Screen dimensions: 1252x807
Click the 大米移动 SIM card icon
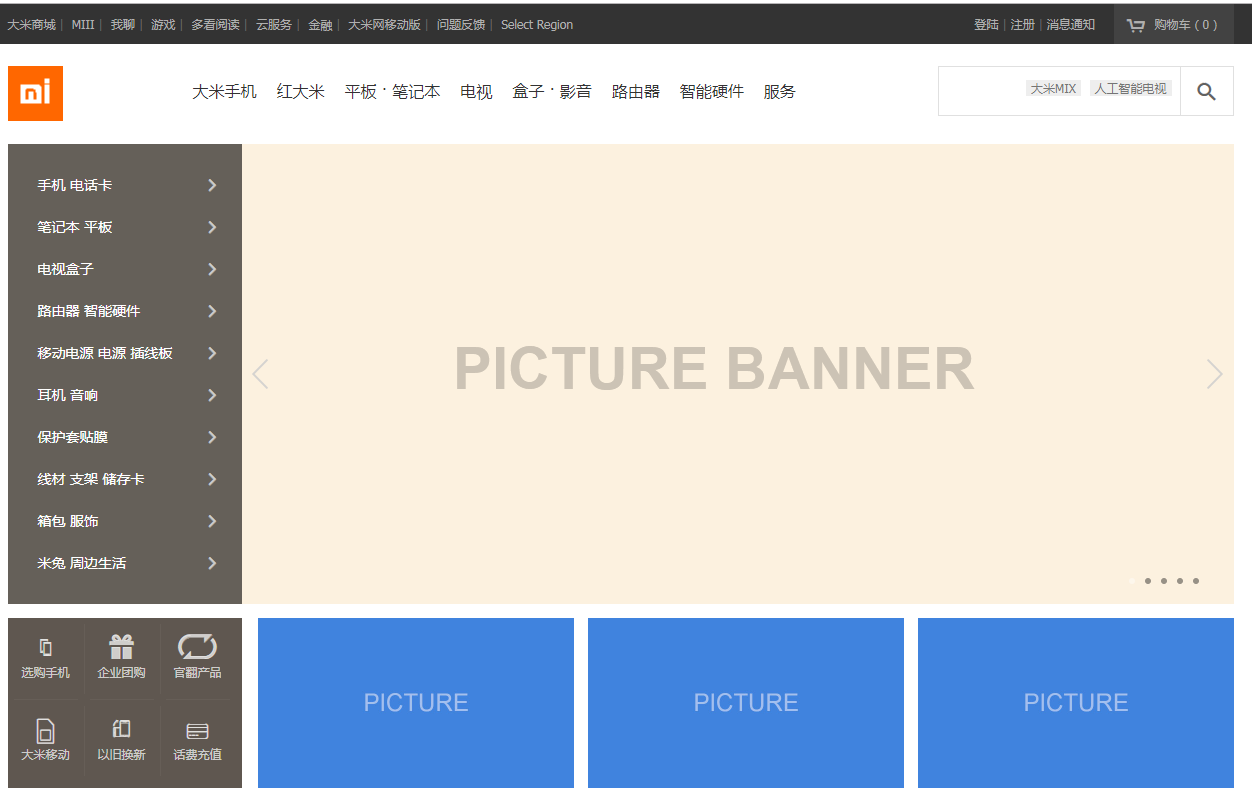46,730
